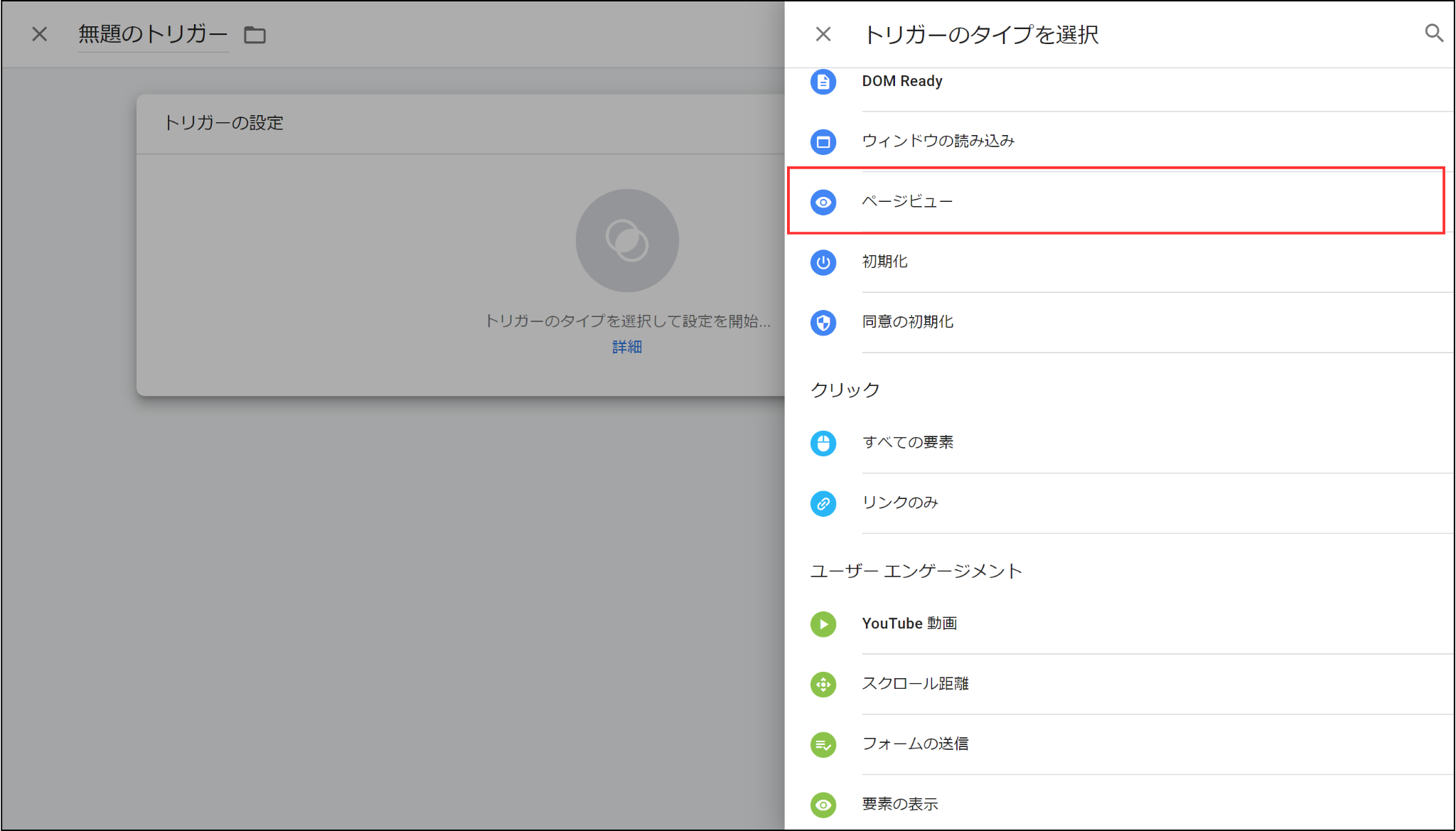The height and width of the screenshot is (831, 1456).
Task: Pick the フォームの送信 trigger
Action: (1119, 745)
